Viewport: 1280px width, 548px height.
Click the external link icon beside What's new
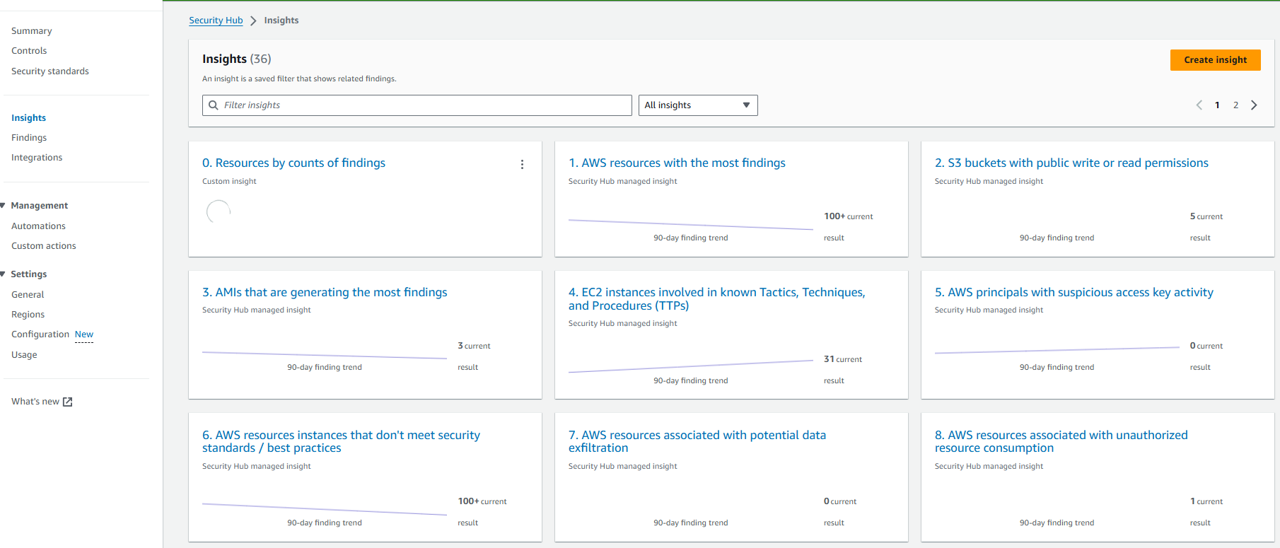point(68,402)
